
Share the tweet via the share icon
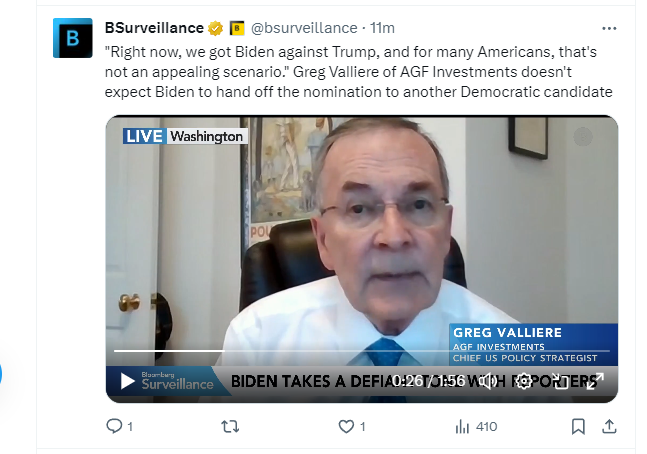608,427
